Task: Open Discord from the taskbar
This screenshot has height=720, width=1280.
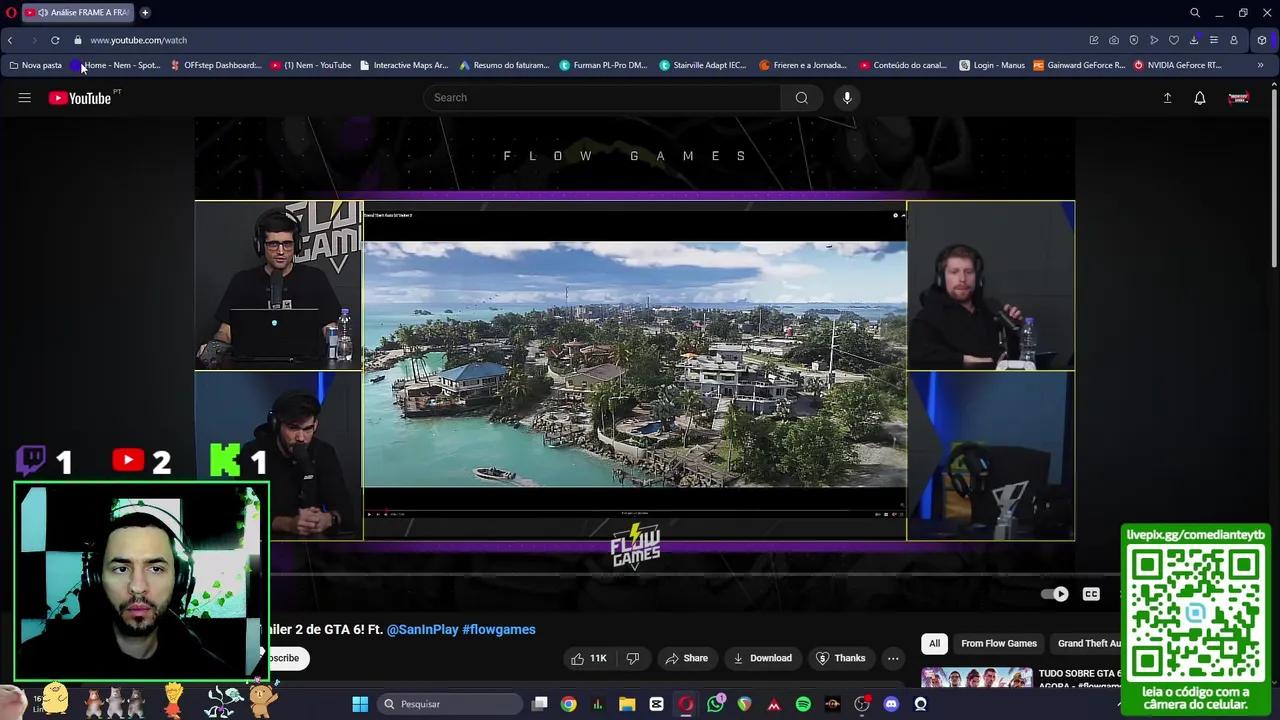Action: tap(891, 704)
